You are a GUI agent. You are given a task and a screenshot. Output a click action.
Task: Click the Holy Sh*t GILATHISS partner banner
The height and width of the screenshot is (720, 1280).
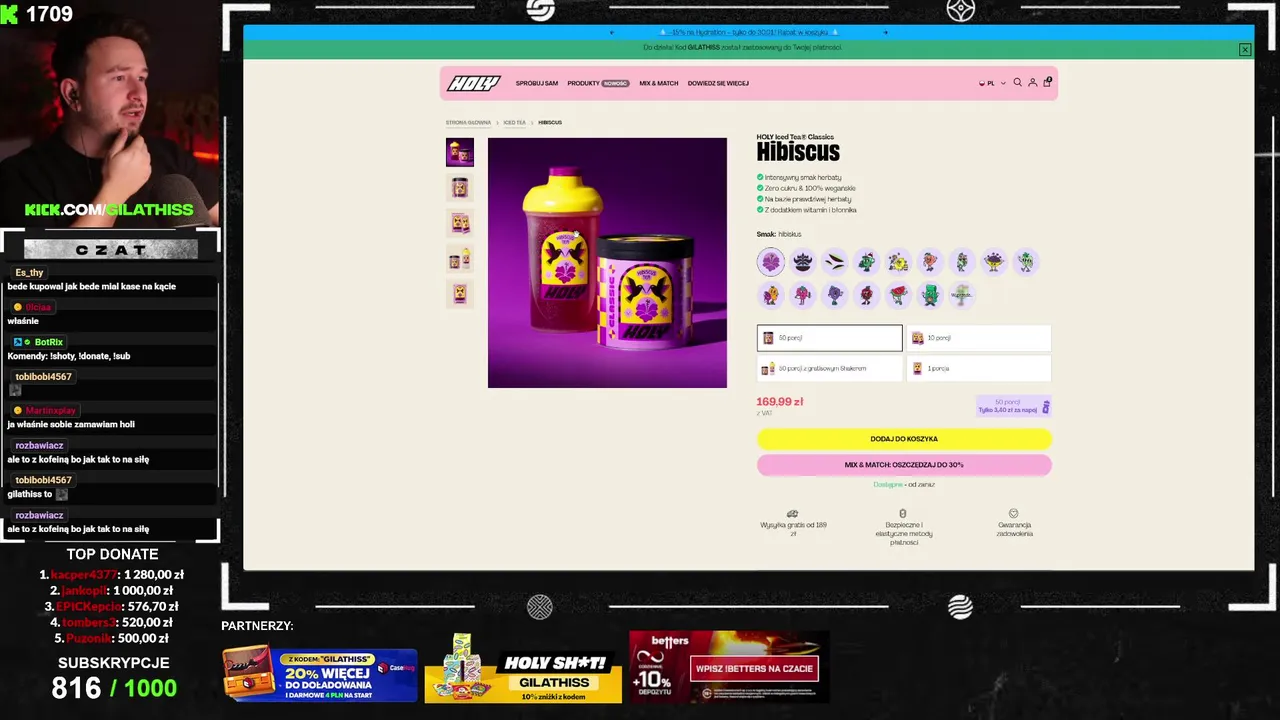coord(523,668)
